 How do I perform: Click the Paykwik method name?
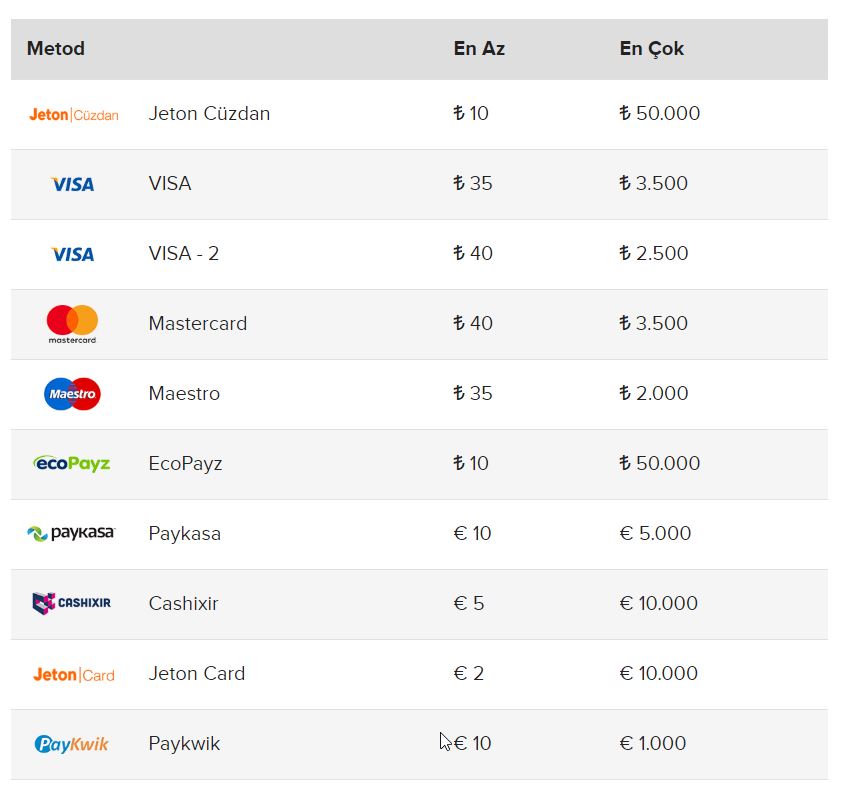(184, 743)
